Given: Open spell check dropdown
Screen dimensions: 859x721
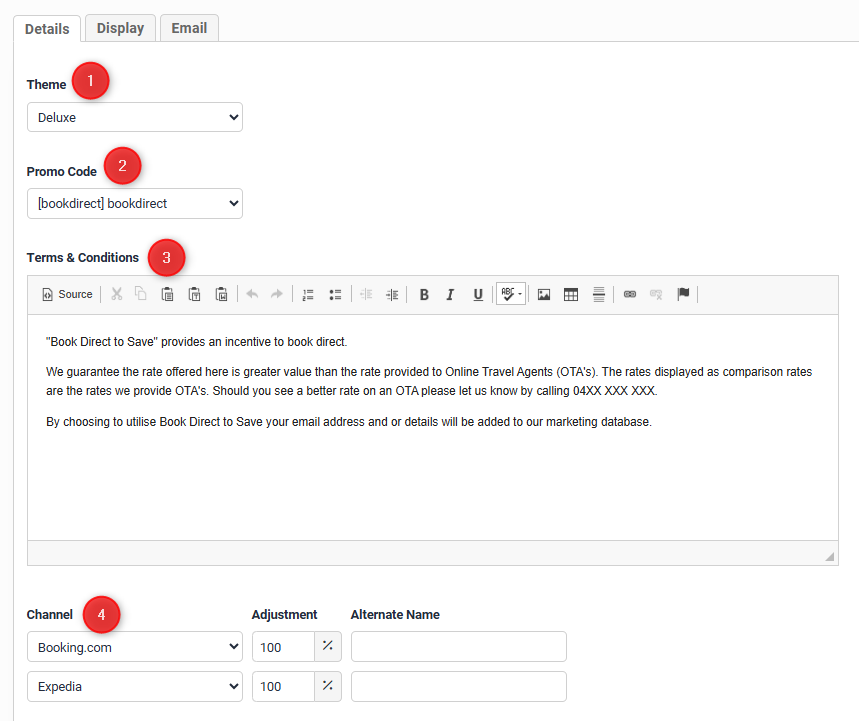Looking at the screenshot, I should (x=512, y=294).
